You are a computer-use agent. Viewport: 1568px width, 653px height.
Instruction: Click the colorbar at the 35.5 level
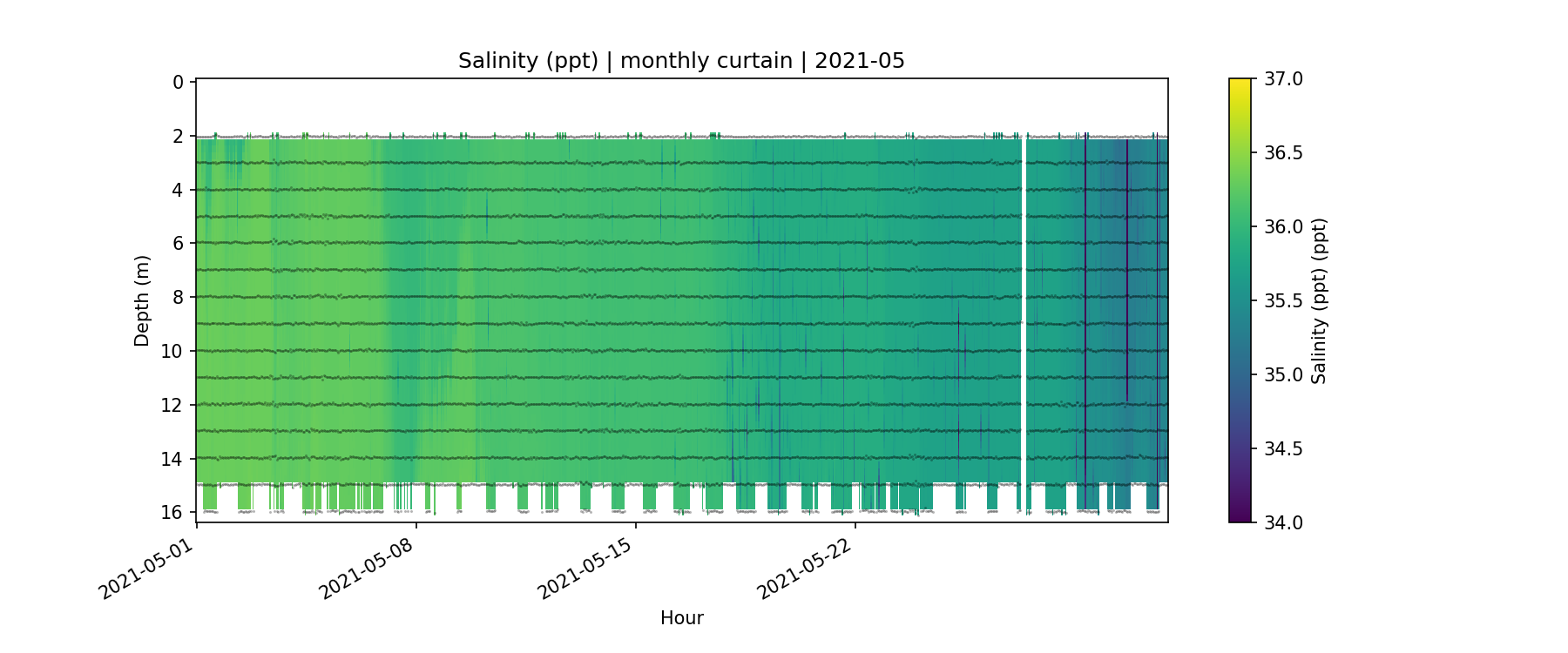[x=1240, y=300]
